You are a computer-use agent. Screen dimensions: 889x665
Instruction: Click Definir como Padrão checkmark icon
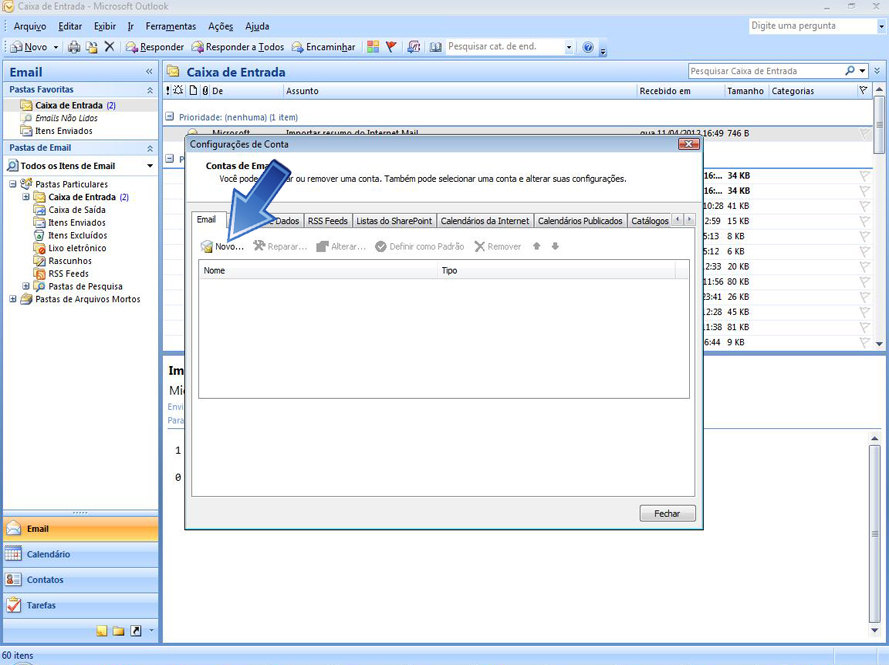click(381, 247)
